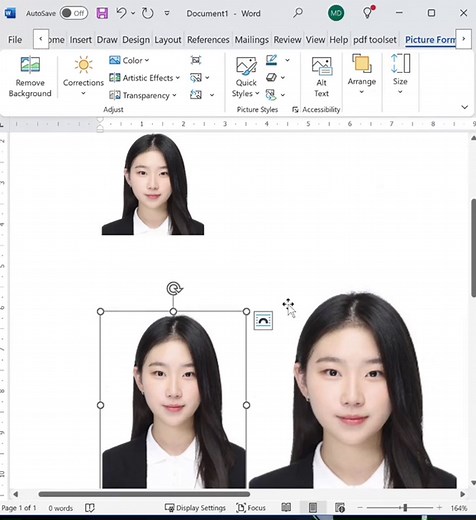Open the Size options
This screenshot has height=520, width=476.
400,74
